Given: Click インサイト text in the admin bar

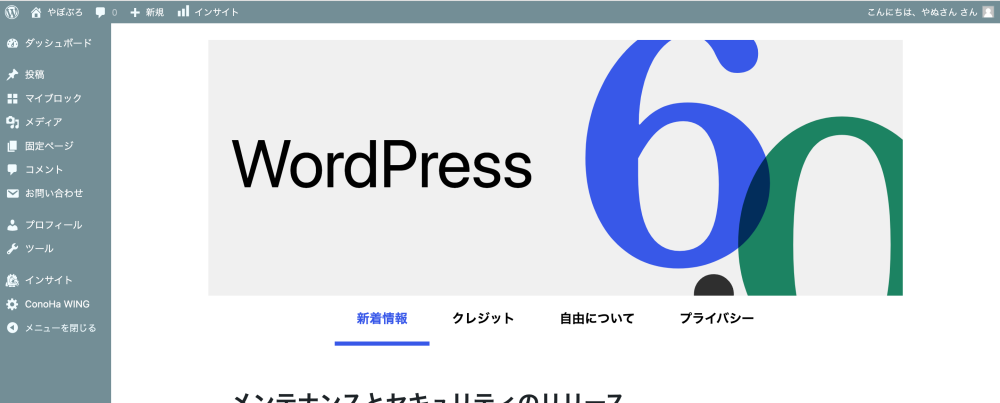Looking at the screenshot, I should (217, 12).
